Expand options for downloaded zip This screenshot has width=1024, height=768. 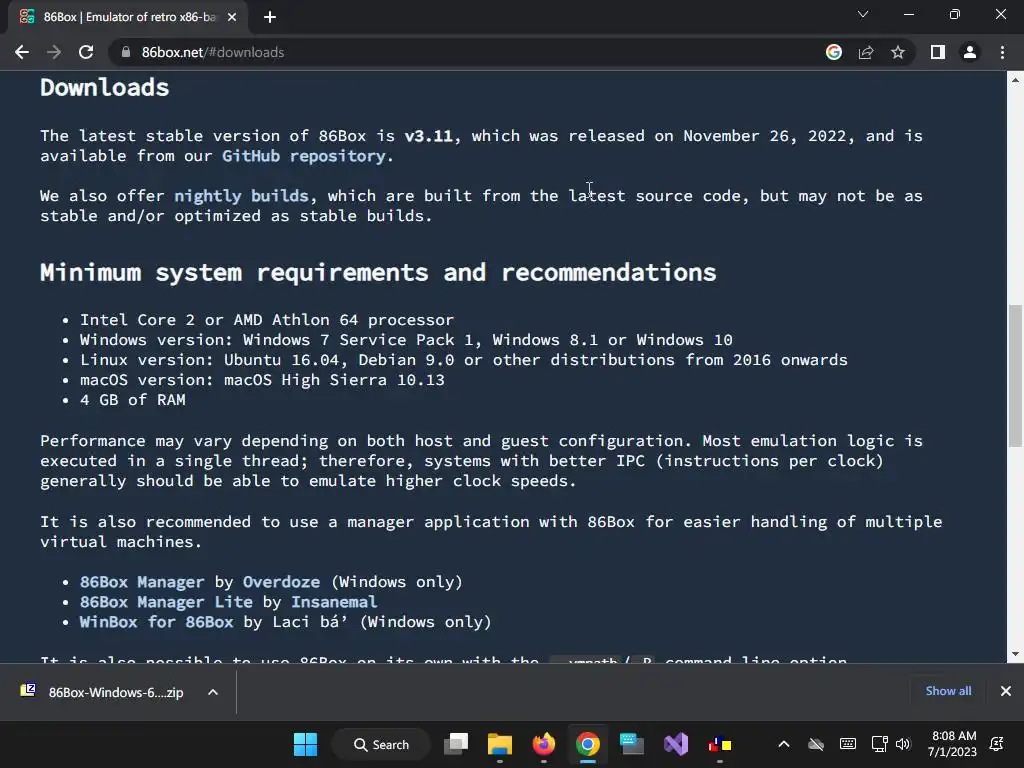[x=213, y=692]
